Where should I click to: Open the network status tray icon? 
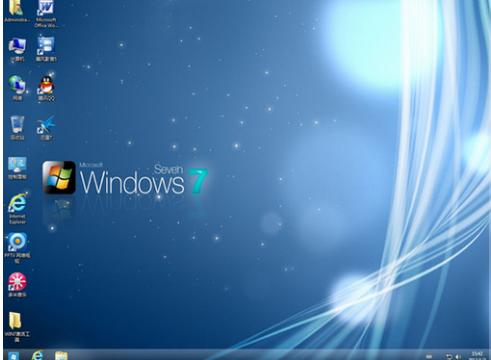point(449,356)
